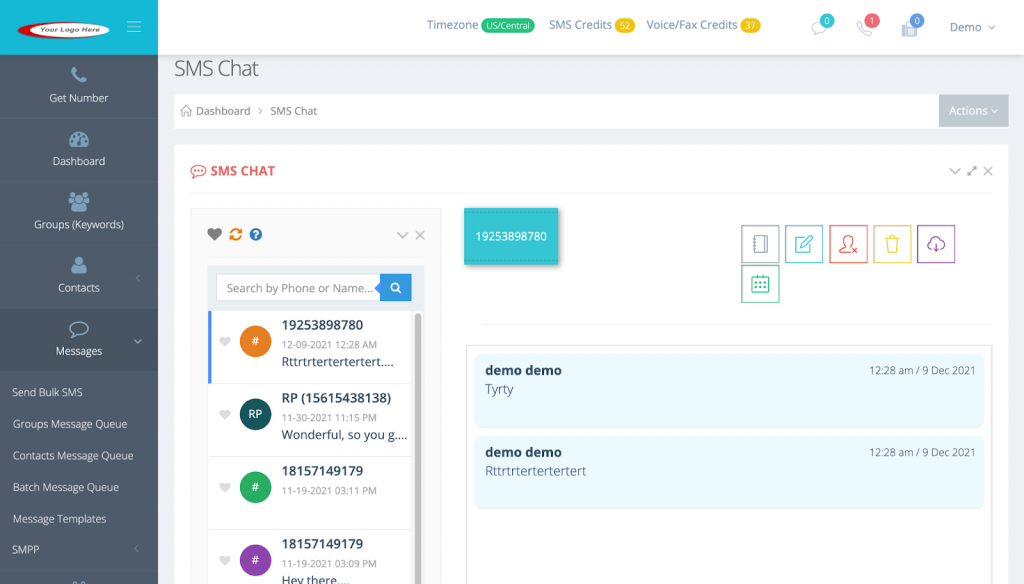Open the purple cloud download icon

point(936,243)
